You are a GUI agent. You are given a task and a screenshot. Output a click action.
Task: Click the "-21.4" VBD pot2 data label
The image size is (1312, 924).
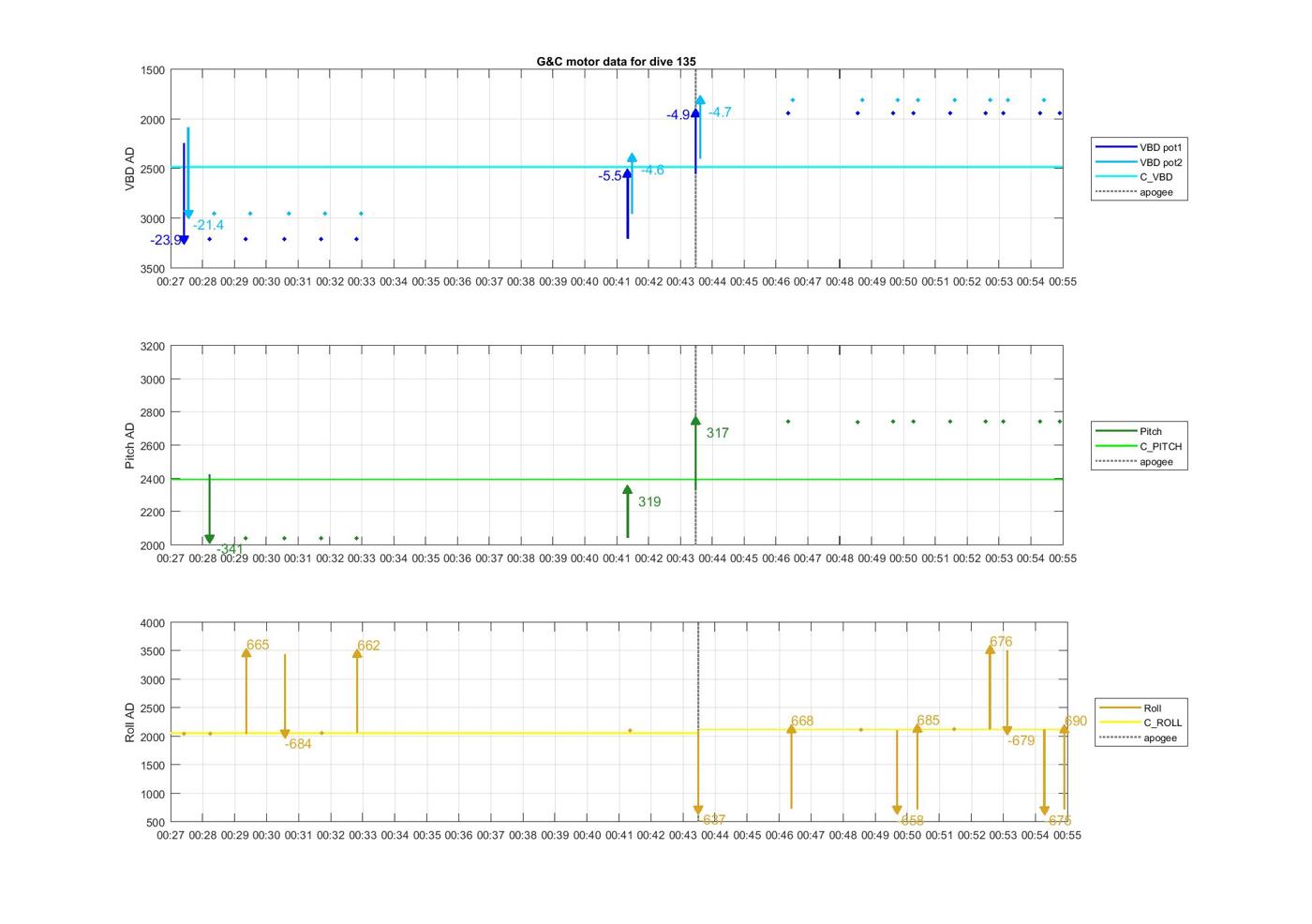pos(208,225)
